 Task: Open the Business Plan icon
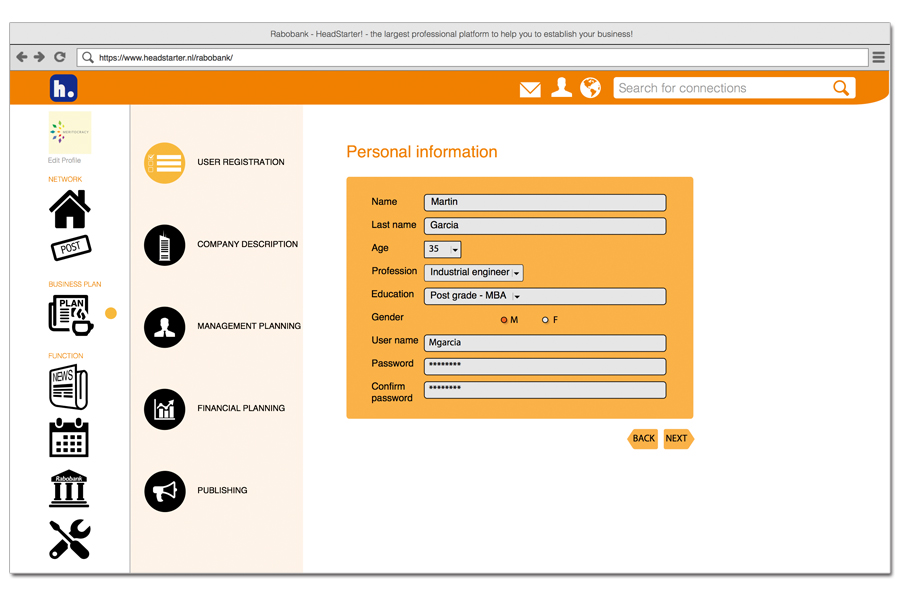click(x=69, y=313)
